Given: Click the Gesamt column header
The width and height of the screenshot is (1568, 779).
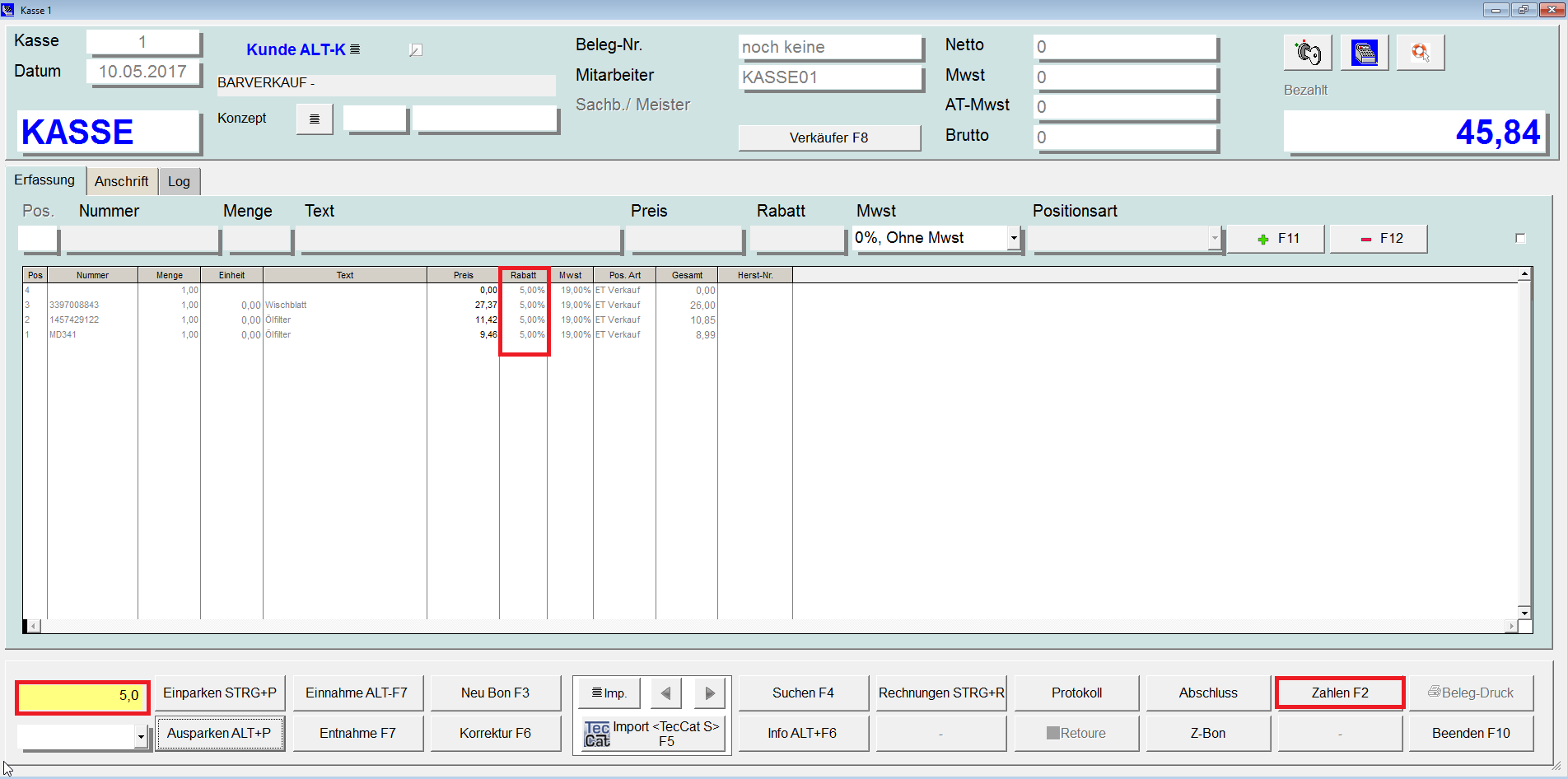Looking at the screenshot, I should coord(687,275).
